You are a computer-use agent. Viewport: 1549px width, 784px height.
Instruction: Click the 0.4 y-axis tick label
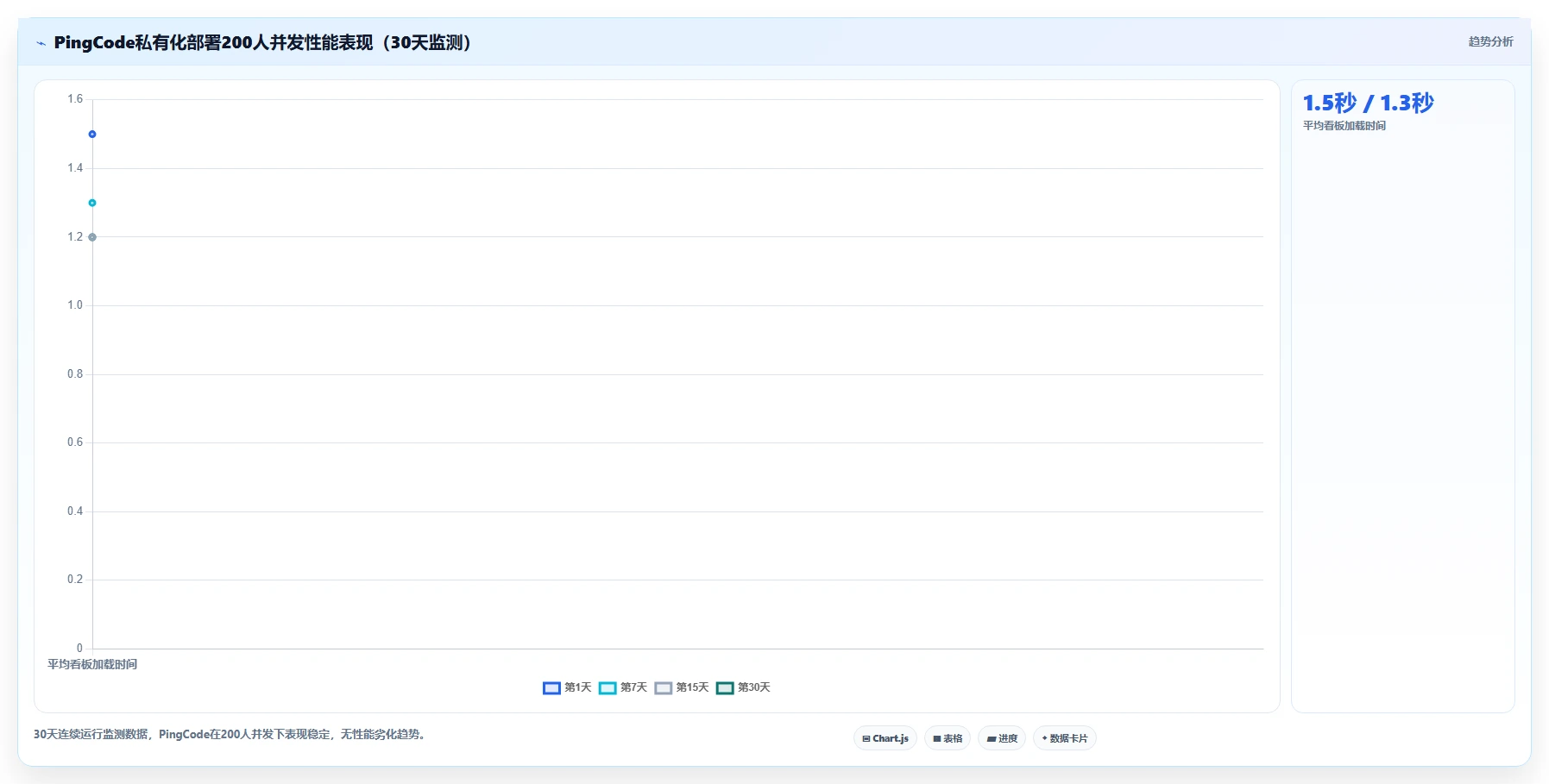tap(75, 511)
